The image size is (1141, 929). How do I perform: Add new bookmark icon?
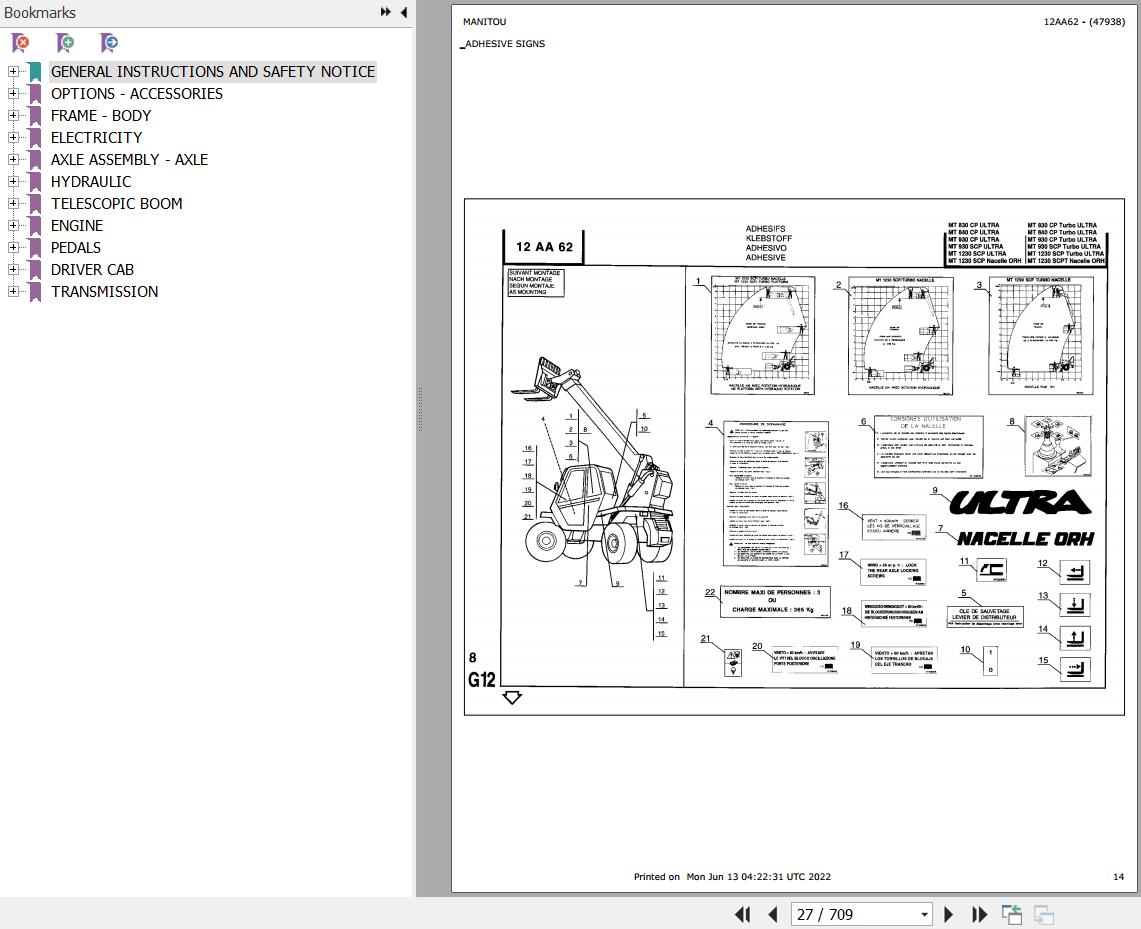[65, 43]
